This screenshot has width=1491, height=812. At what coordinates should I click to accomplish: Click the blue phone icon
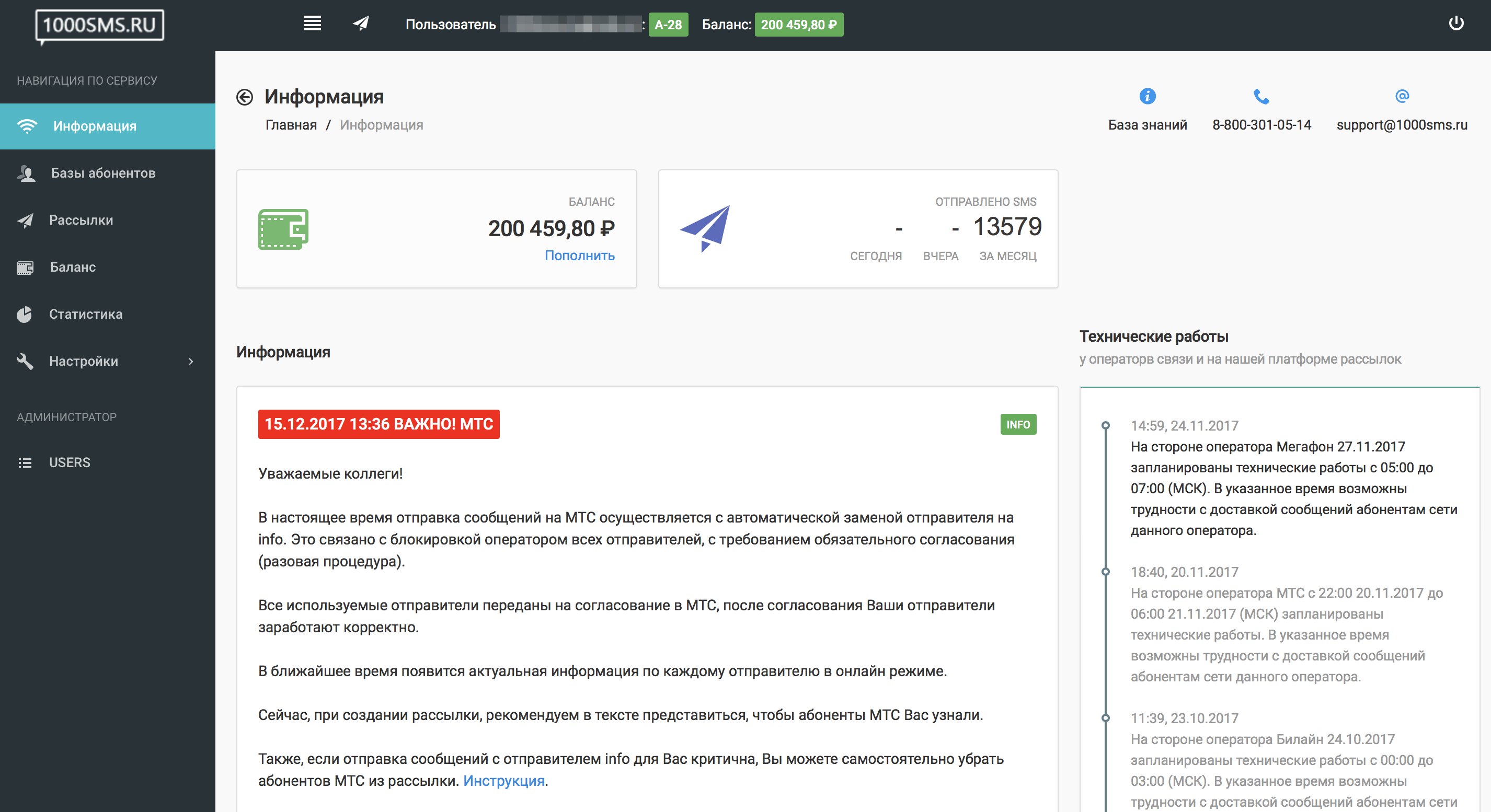tap(1260, 96)
